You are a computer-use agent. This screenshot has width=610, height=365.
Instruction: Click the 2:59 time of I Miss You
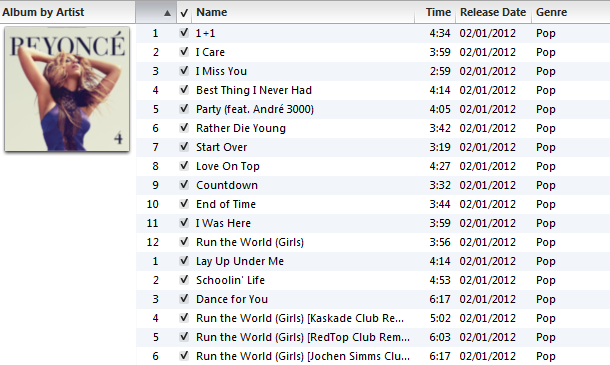[x=440, y=71]
